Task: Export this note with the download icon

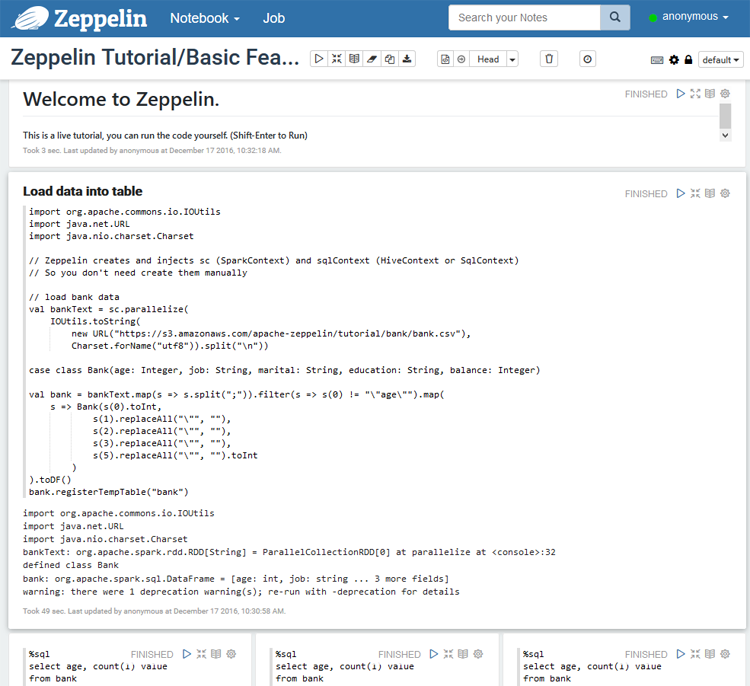Action: coord(407,59)
